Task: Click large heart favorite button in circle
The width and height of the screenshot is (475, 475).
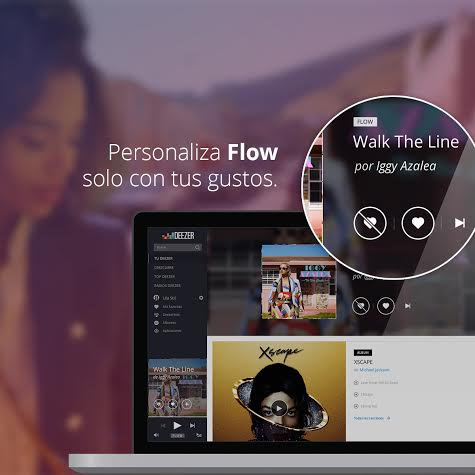Action: point(418,223)
